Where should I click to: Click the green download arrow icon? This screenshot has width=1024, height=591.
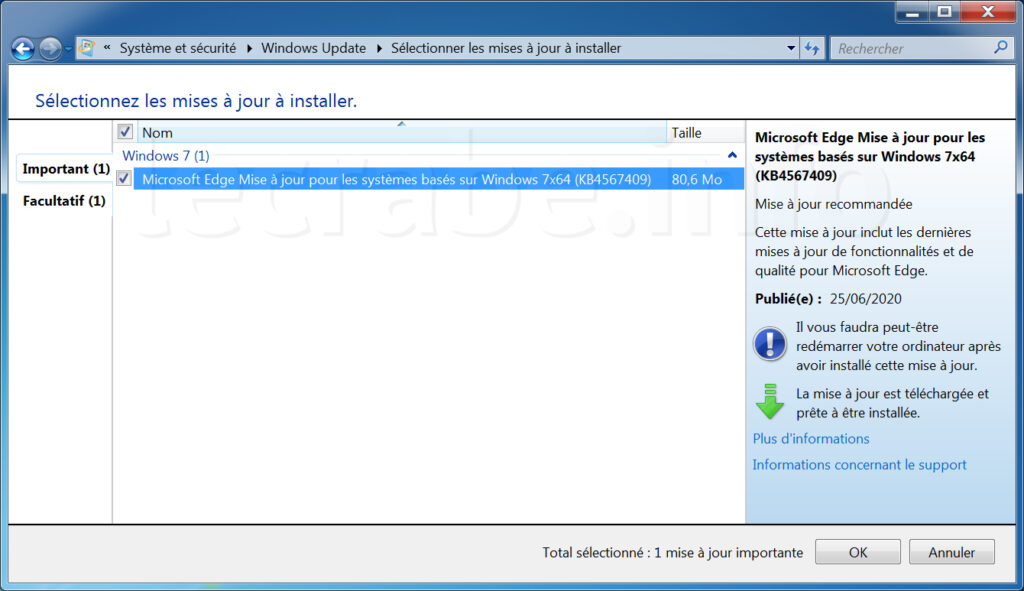click(770, 401)
